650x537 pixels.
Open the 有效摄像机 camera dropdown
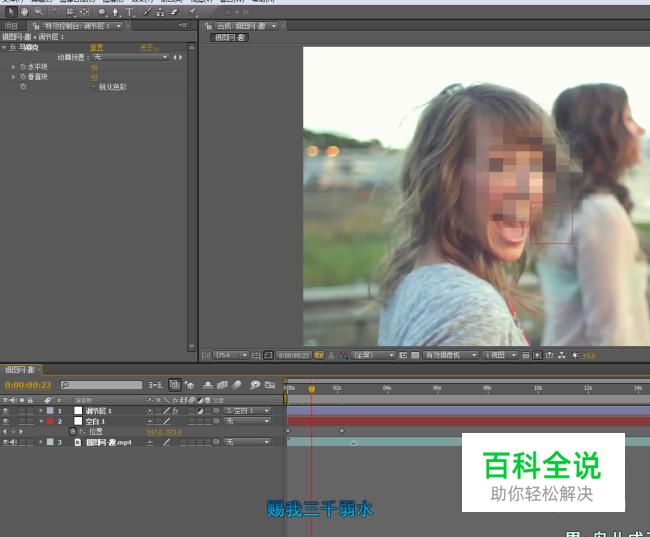(x=450, y=355)
